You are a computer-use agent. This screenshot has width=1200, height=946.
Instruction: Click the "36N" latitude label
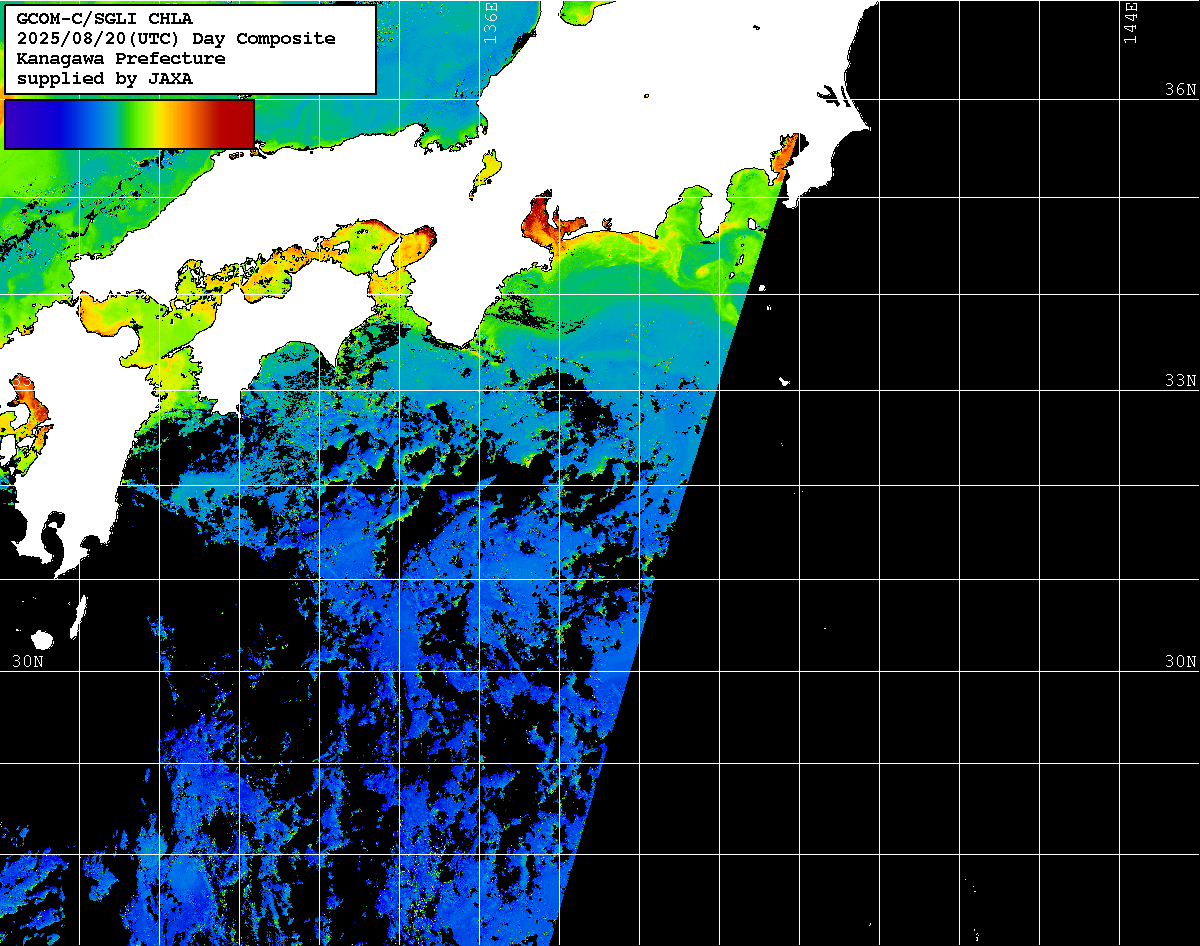[x=1180, y=89]
